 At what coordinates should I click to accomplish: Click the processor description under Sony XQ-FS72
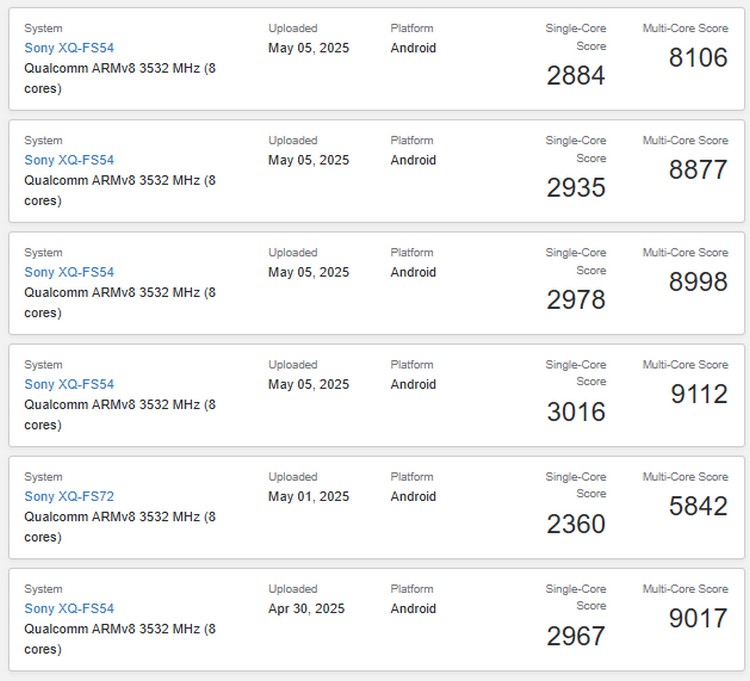120,527
